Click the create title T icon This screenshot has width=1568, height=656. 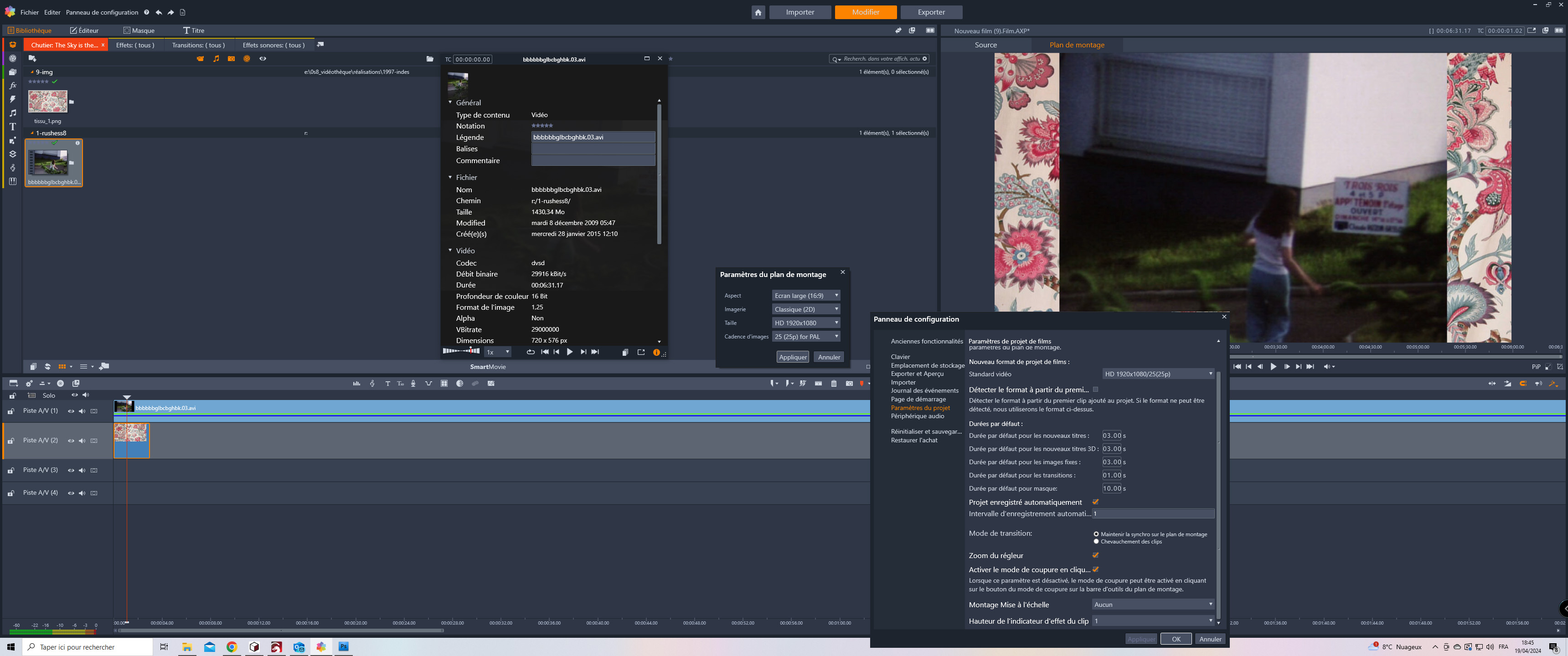387,384
